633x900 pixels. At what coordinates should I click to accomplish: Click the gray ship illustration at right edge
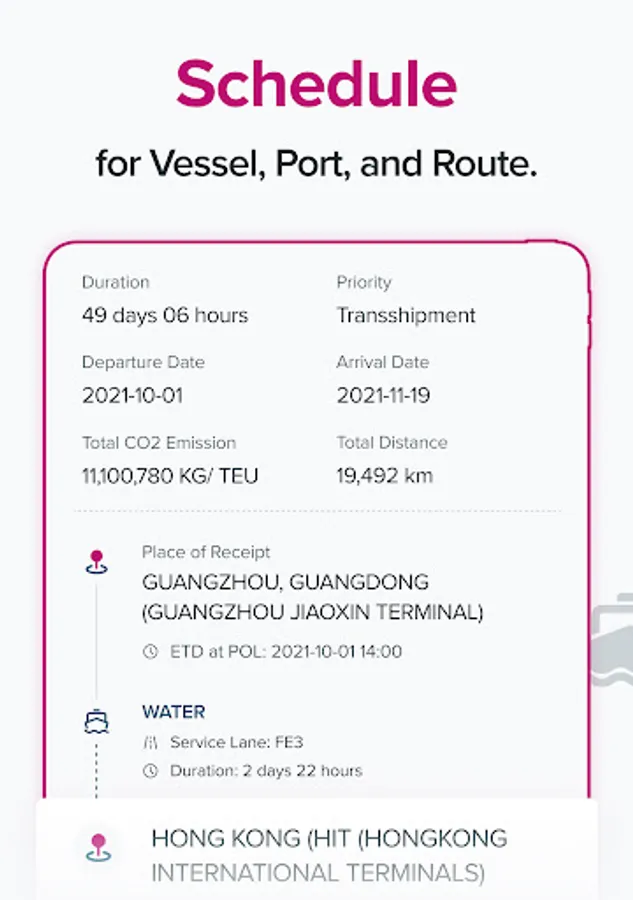pyautogui.click(x=612, y=640)
